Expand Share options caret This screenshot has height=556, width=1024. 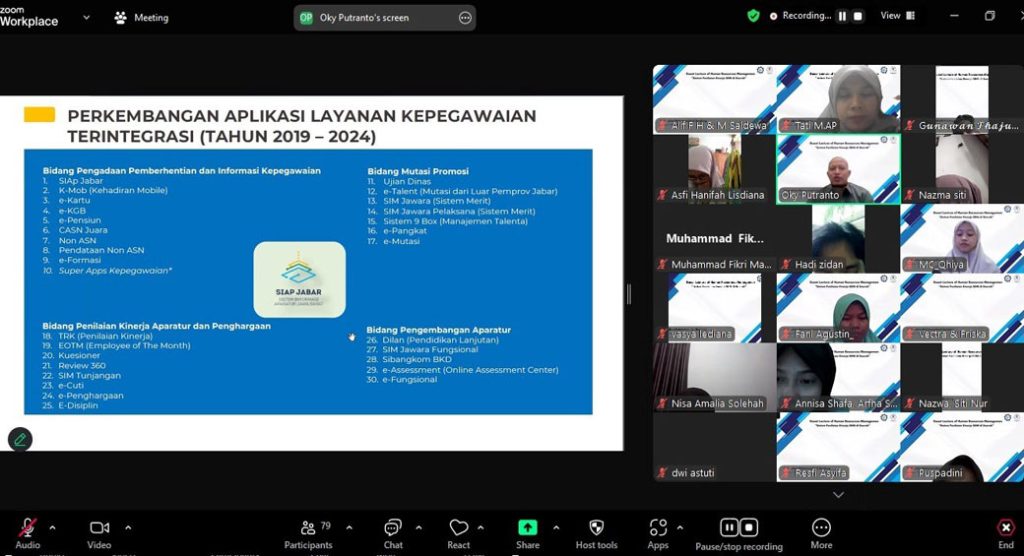click(556, 527)
